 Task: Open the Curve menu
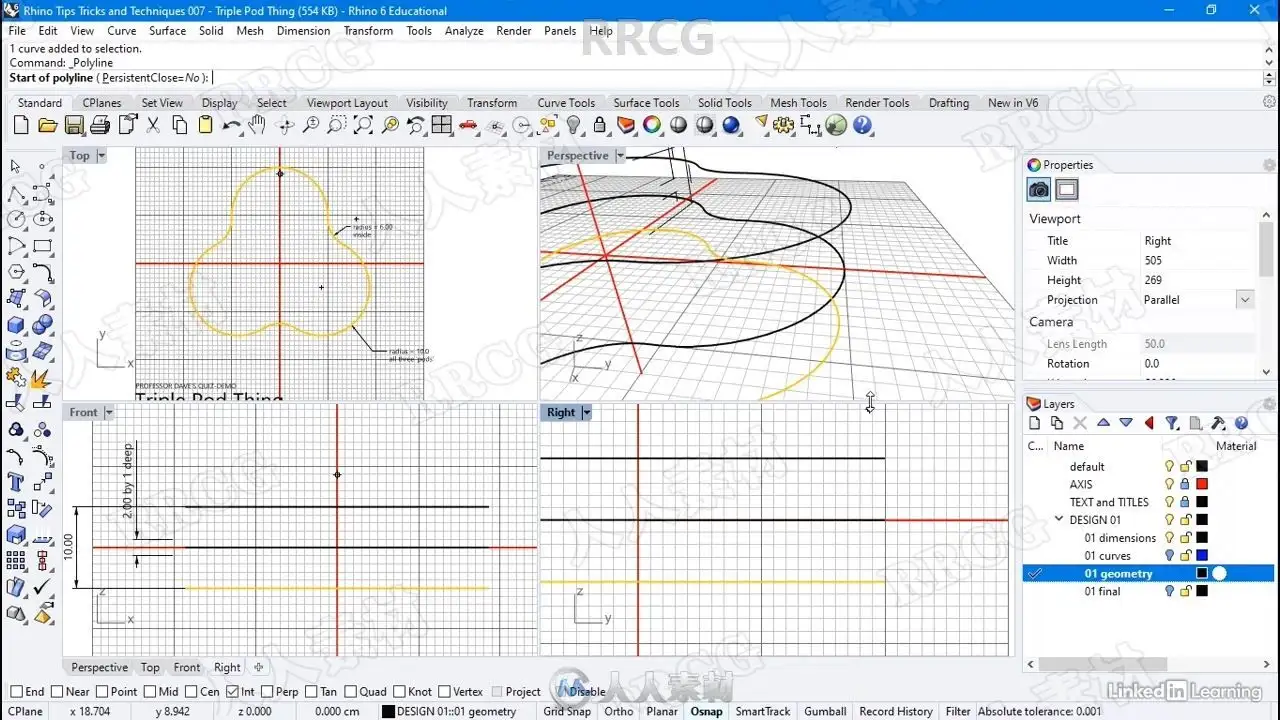click(121, 31)
